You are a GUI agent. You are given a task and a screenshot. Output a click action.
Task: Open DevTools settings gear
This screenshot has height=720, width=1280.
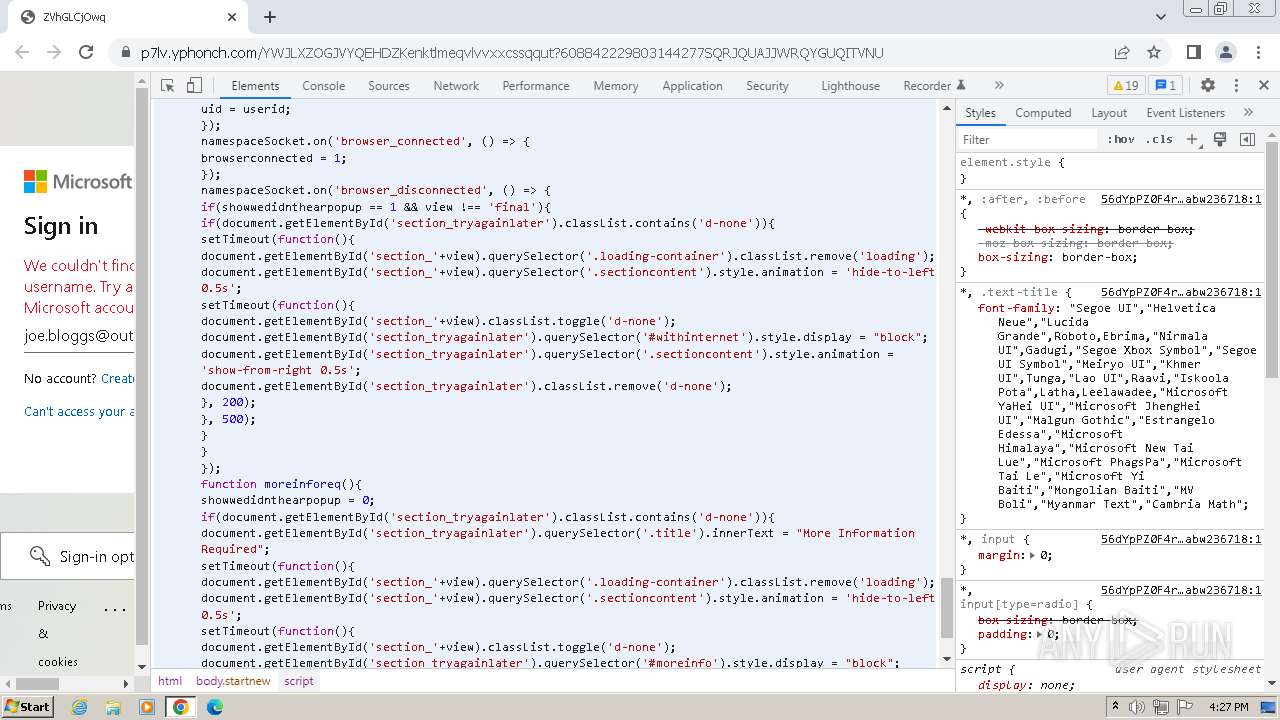click(x=1208, y=86)
